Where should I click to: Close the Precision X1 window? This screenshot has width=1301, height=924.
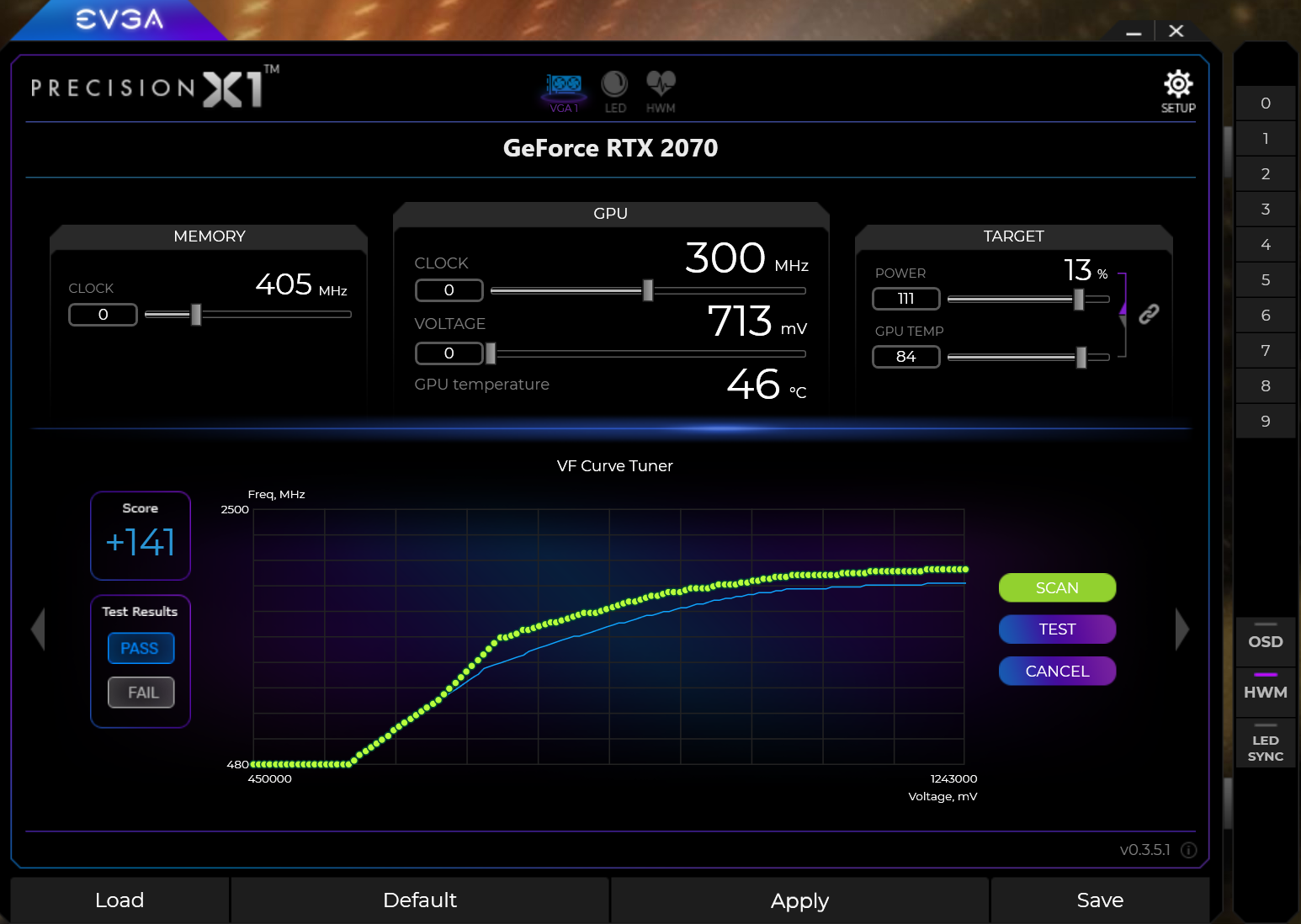tap(1176, 31)
